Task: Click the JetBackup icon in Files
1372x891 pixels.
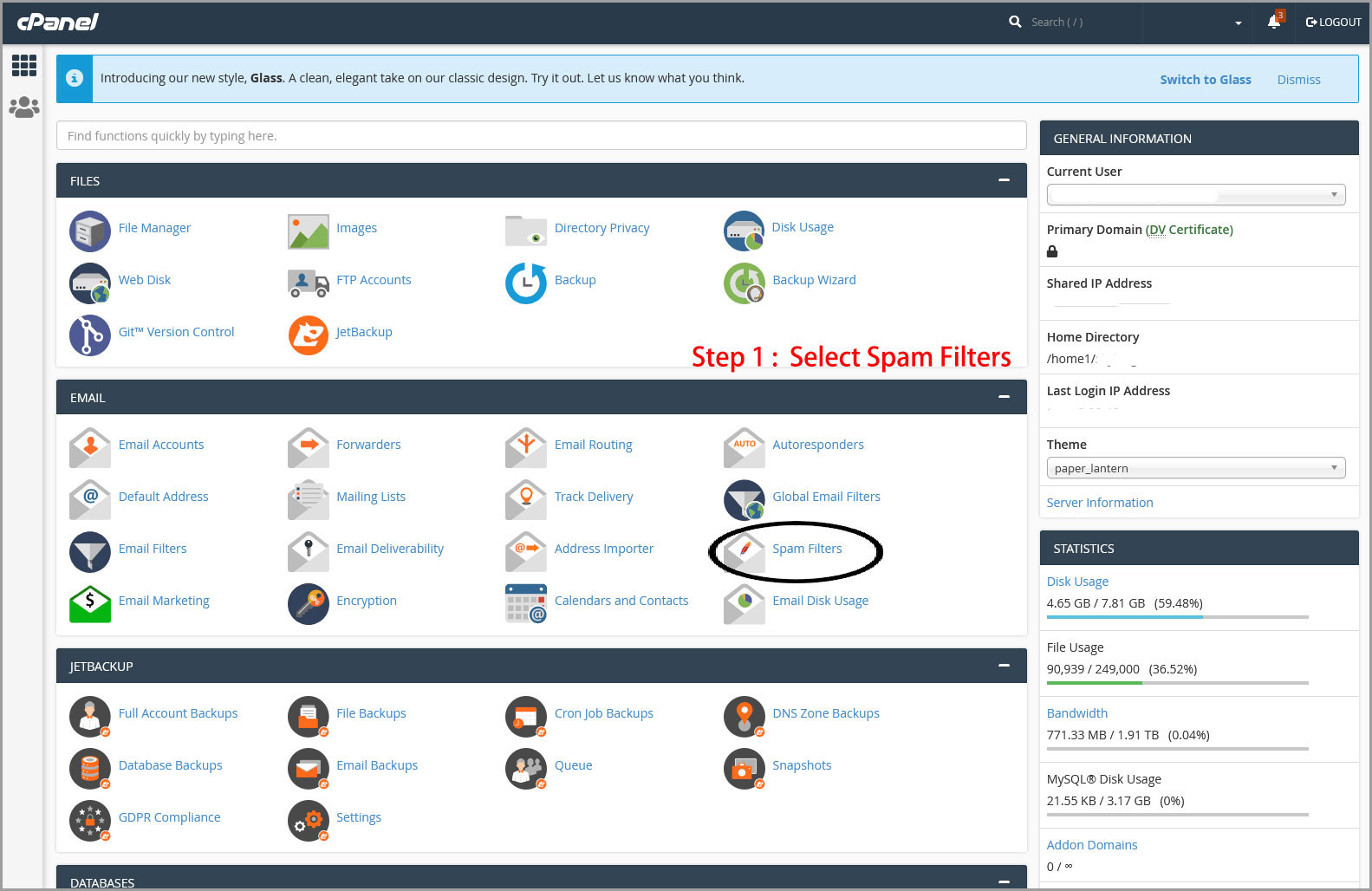Action: (309, 335)
